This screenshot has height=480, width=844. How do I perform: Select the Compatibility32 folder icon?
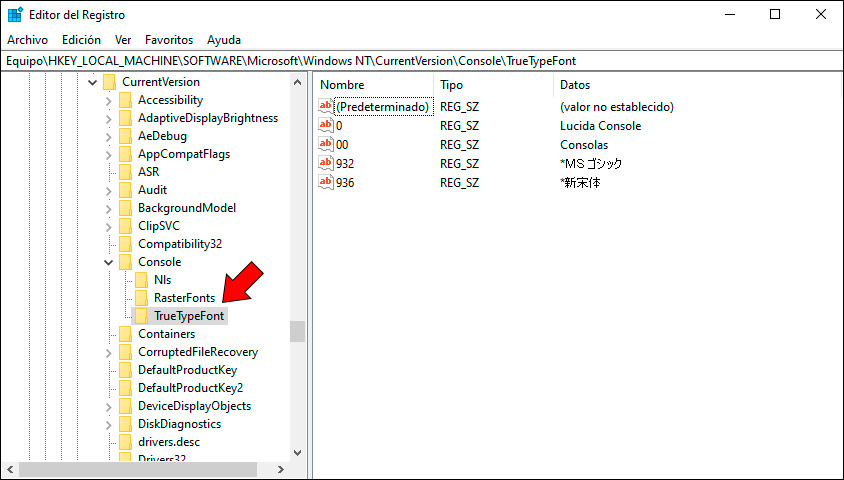pos(125,244)
